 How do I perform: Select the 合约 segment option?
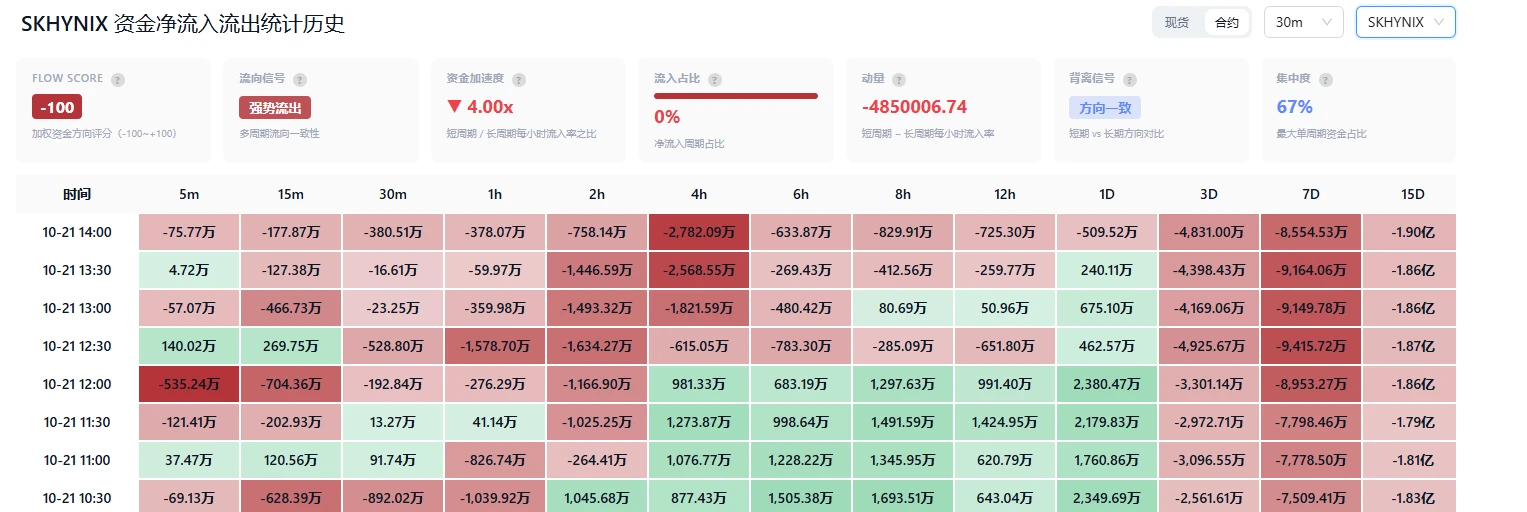tap(1226, 22)
